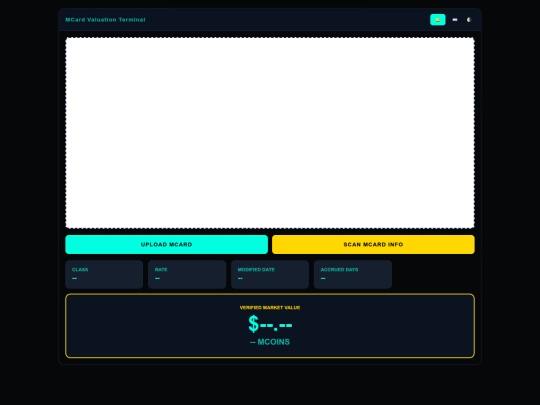Select the Class info card
This screenshot has height=405, width=540.
coord(104,274)
